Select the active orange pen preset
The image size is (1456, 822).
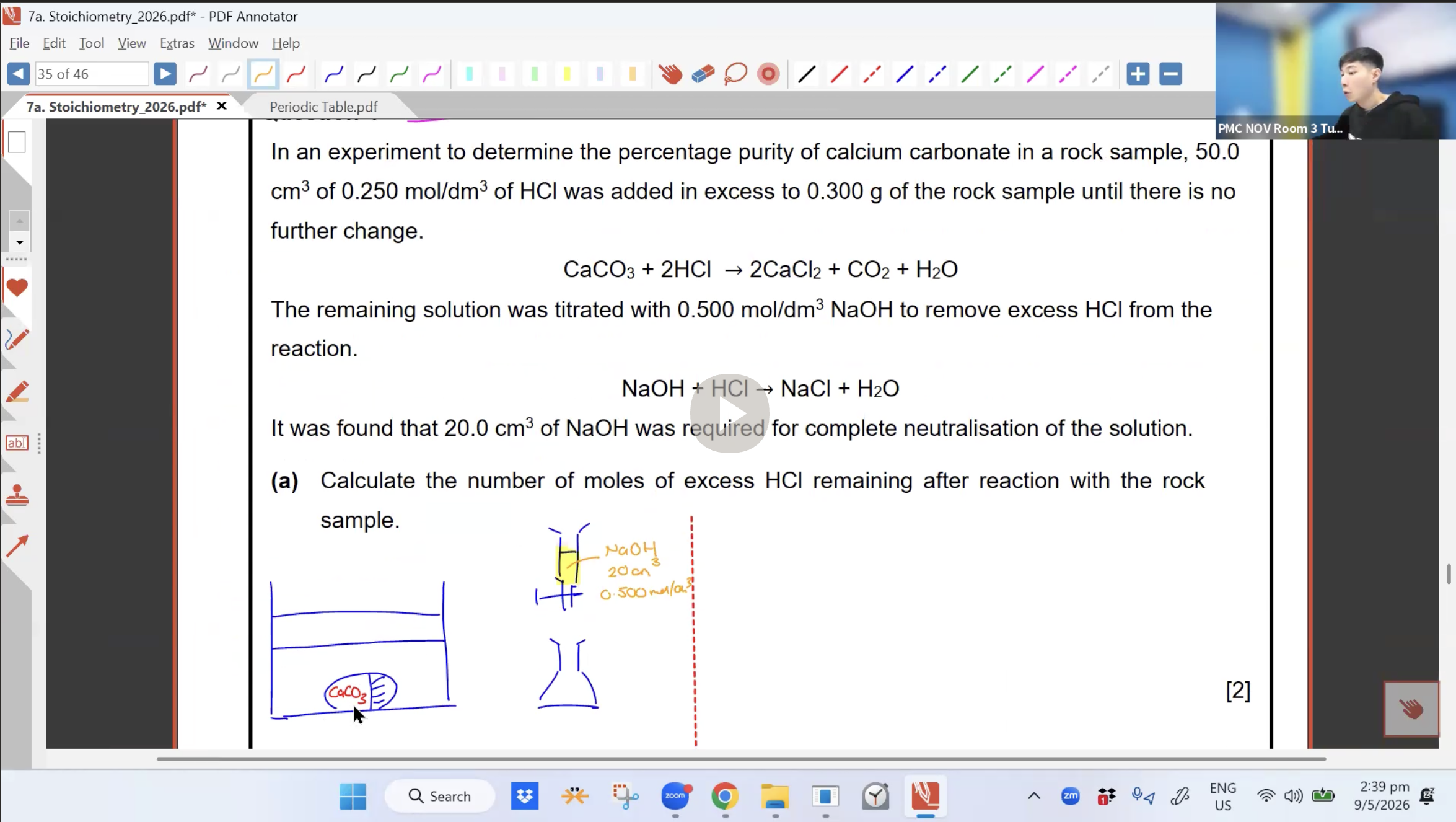pyautogui.click(x=263, y=74)
